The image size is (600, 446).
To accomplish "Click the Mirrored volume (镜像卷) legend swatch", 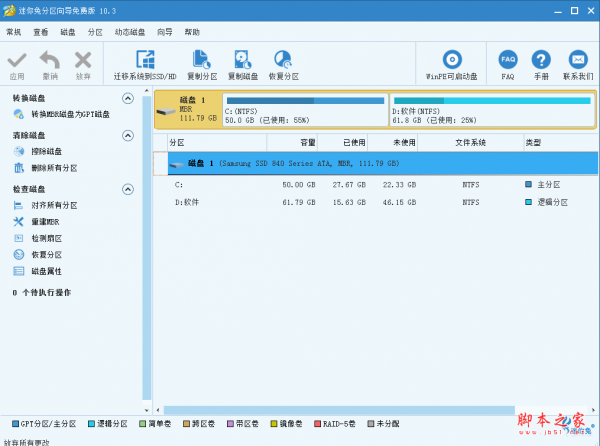I will pyautogui.click(x=274, y=424).
